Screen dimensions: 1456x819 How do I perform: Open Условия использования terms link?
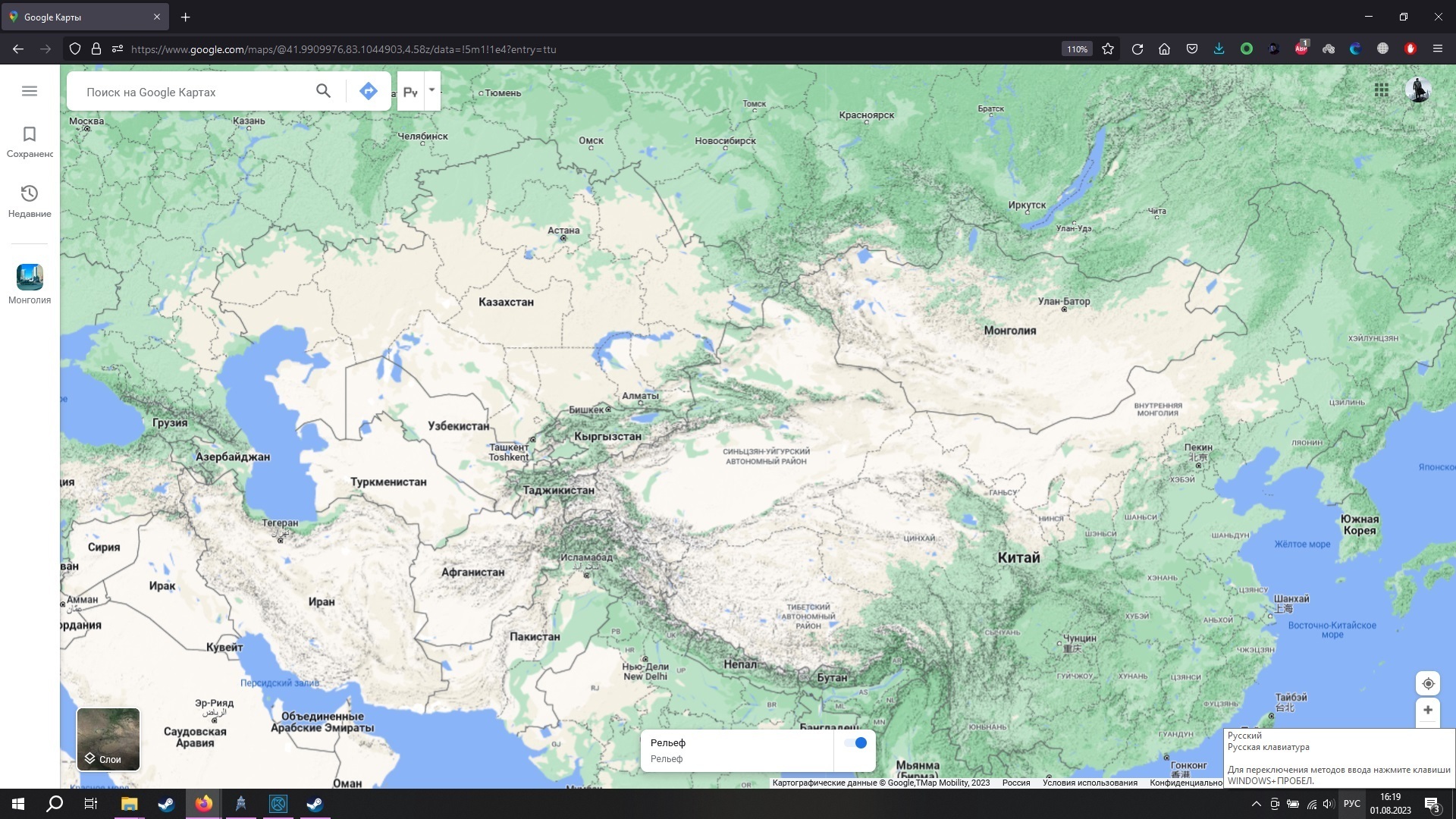coord(1090,783)
